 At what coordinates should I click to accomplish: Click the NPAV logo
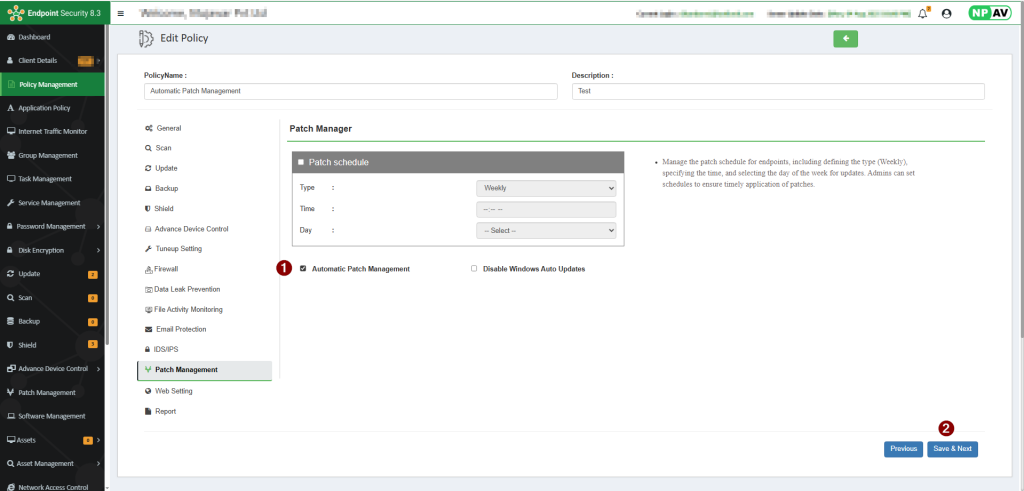pyautogui.click(x=989, y=14)
